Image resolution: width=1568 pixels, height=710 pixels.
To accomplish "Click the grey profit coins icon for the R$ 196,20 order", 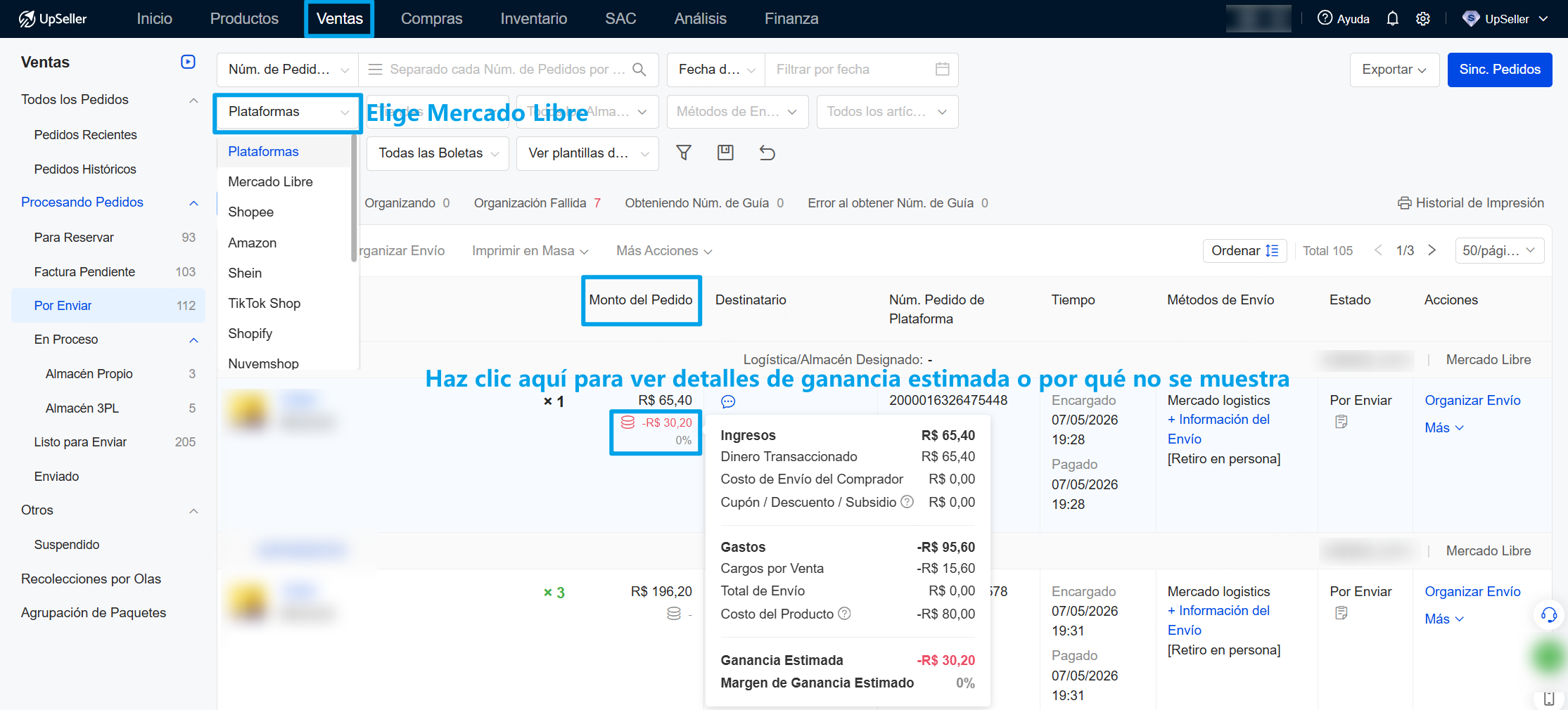I will coord(674,613).
